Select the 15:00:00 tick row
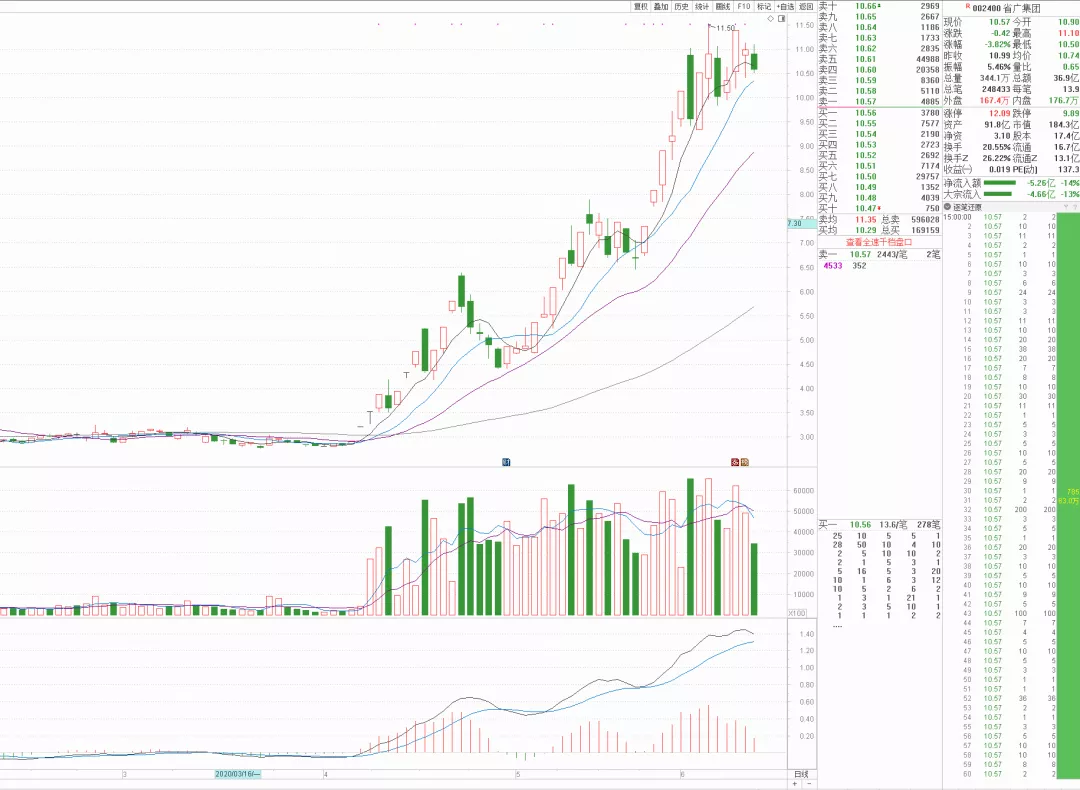The width and height of the screenshot is (1080, 790). click(x=999, y=217)
